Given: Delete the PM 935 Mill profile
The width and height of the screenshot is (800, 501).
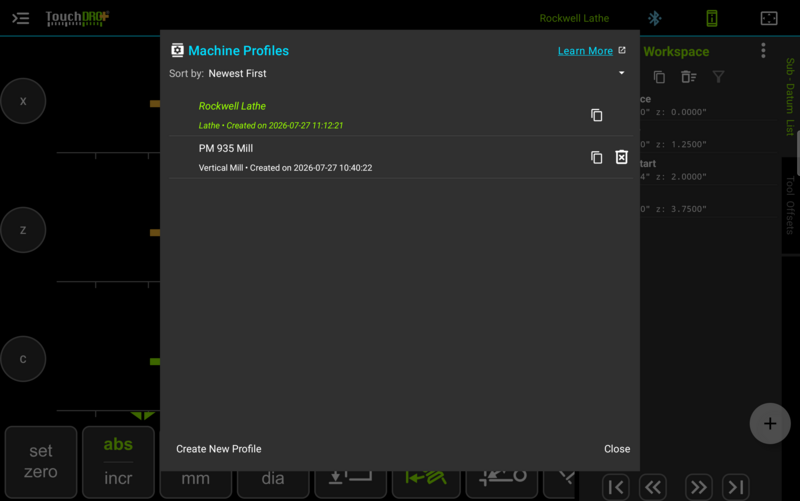Looking at the screenshot, I should pyautogui.click(x=621, y=157).
